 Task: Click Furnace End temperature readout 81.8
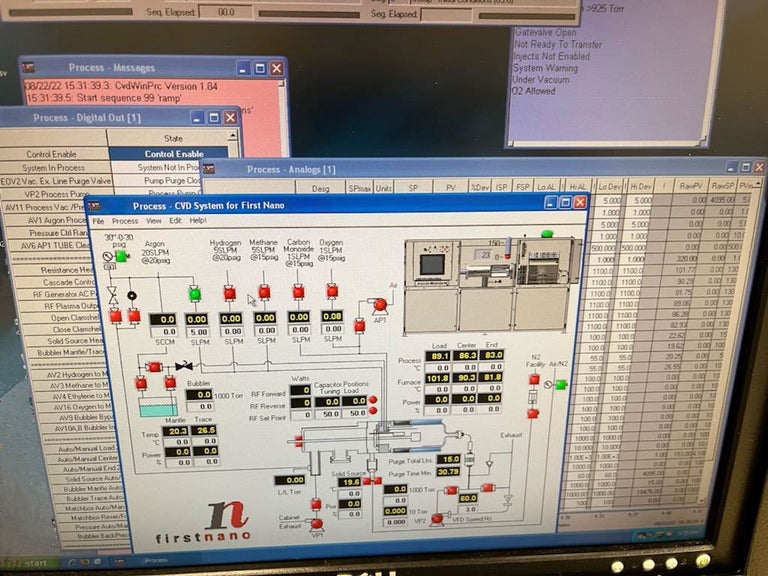point(491,377)
